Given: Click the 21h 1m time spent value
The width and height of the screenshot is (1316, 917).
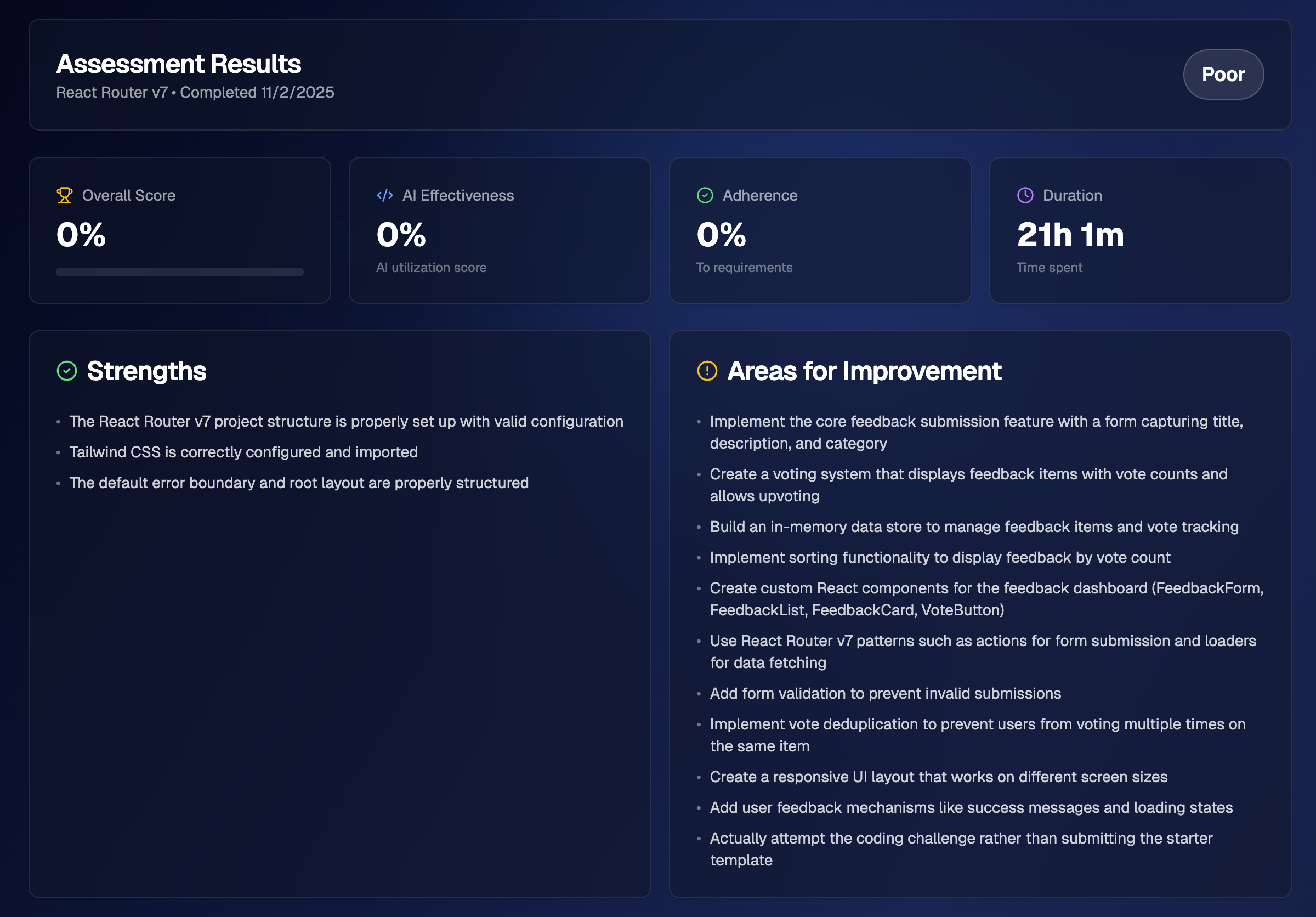Looking at the screenshot, I should [1070, 235].
